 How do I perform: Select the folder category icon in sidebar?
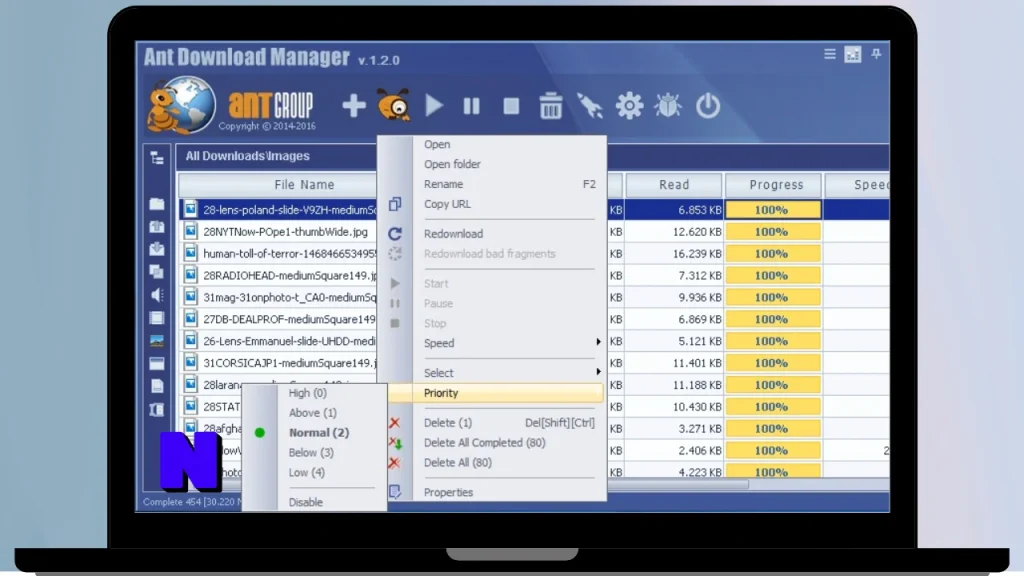pyautogui.click(x=157, y=204)
